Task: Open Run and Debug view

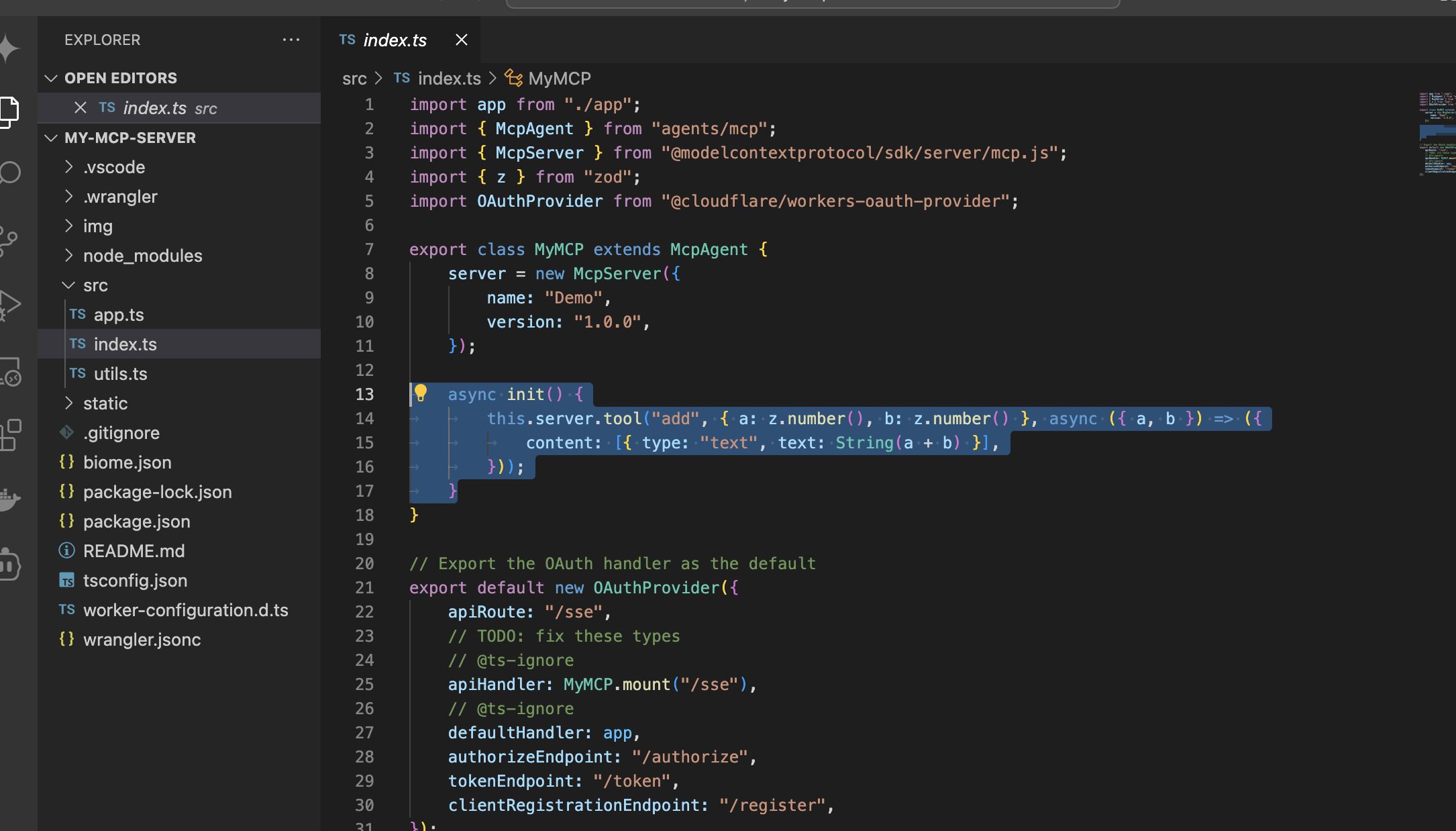Action: coord(9,304)
